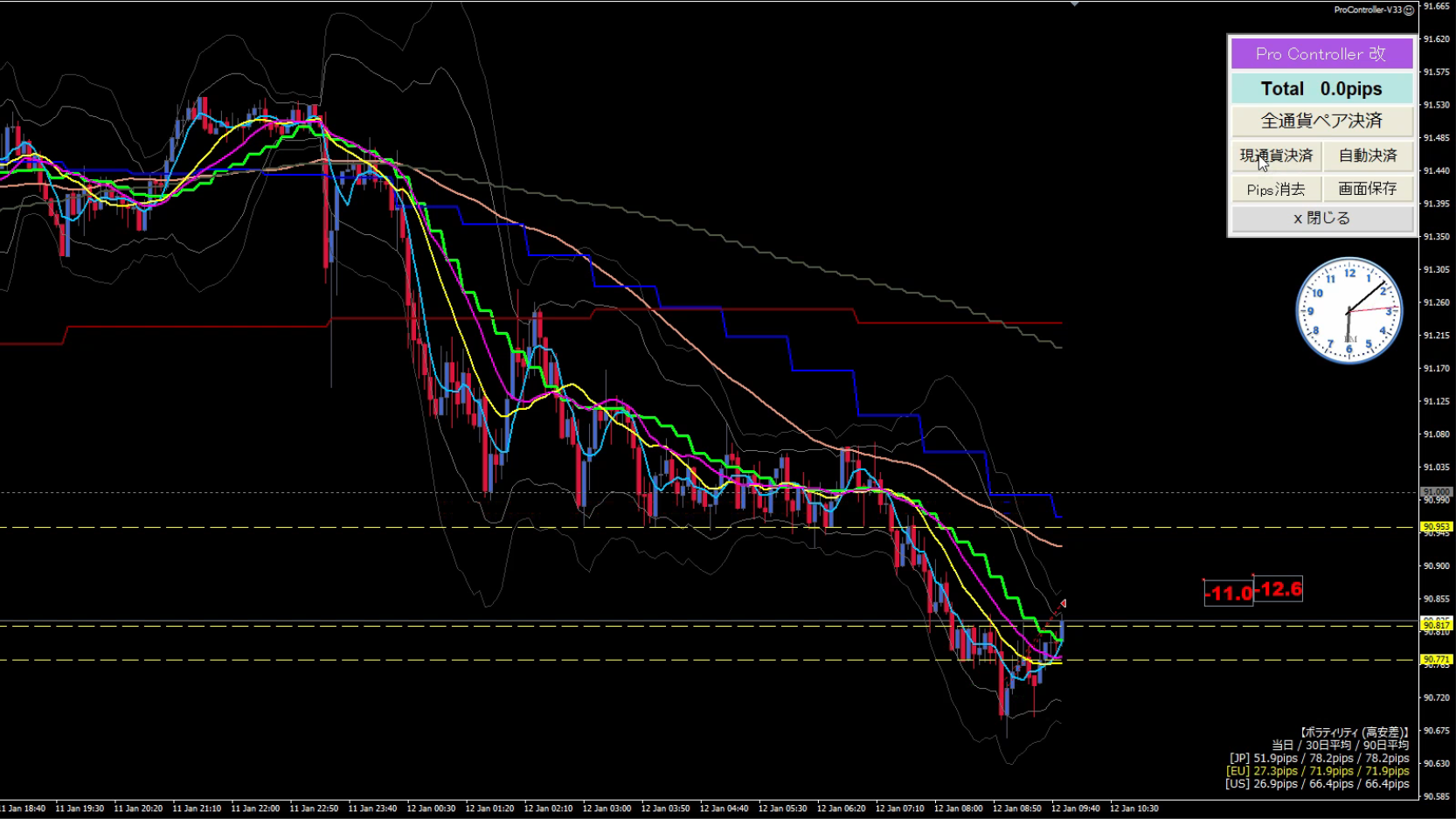Click the 当日 / 30日平均 / 90日平均 line
Screen dimensions: 1456x819
click(x=1340, y=746)
